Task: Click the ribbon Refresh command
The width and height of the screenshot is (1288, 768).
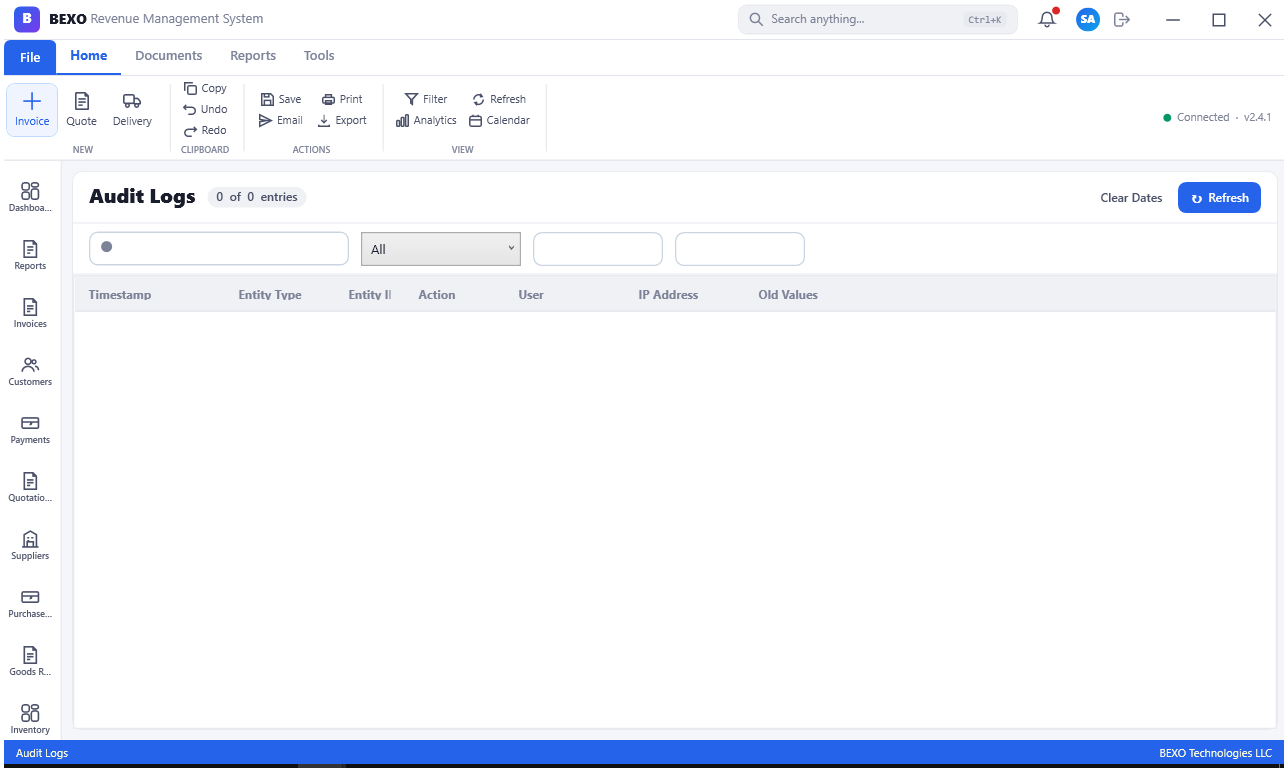Action: pyautogui.click(x=499, y=99)
